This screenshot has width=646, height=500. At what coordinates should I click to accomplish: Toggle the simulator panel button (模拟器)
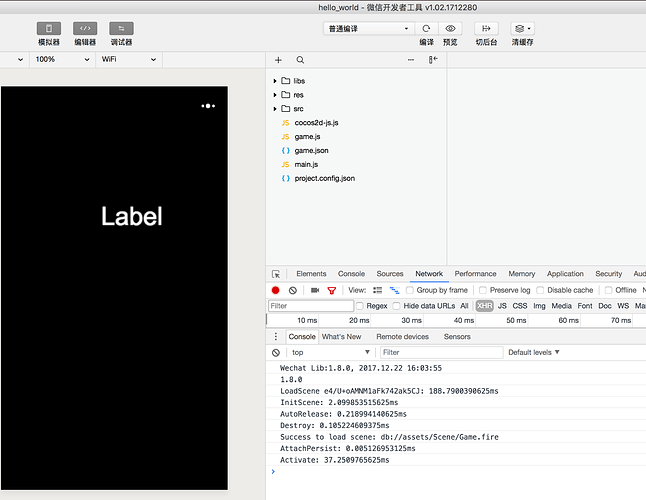point(49,28)
